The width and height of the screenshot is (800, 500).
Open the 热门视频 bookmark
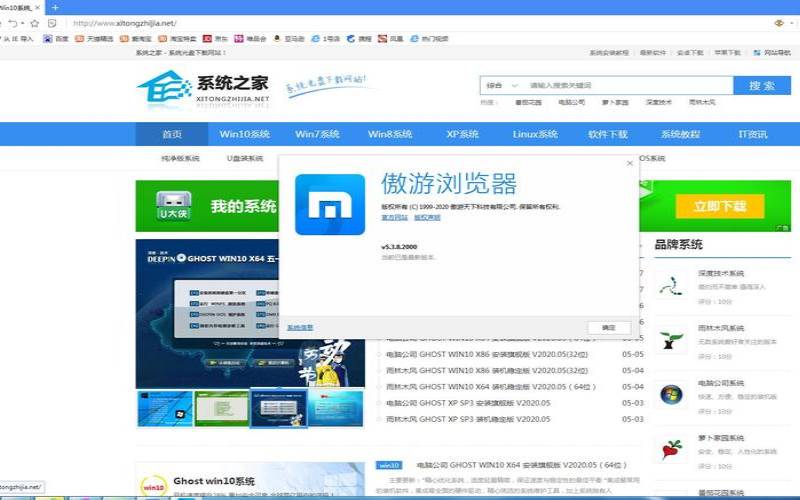[x=429, y=39]
